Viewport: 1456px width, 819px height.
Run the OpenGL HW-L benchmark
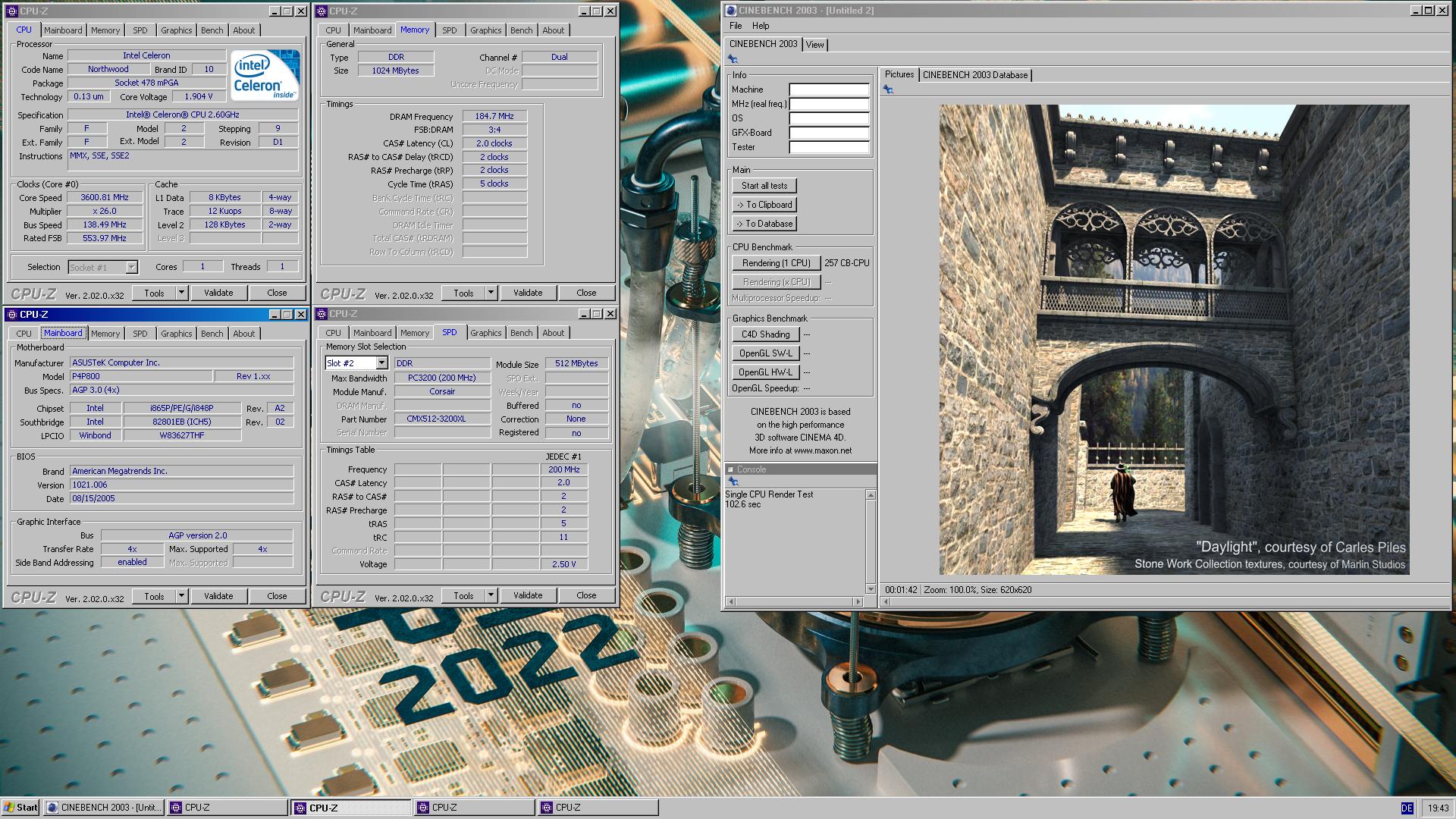766,372
